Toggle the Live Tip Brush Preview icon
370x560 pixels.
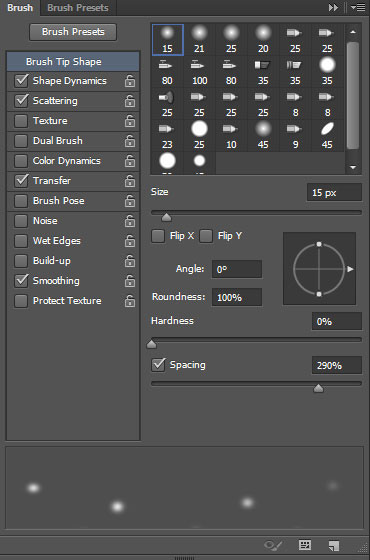click(x=273, y=545)
